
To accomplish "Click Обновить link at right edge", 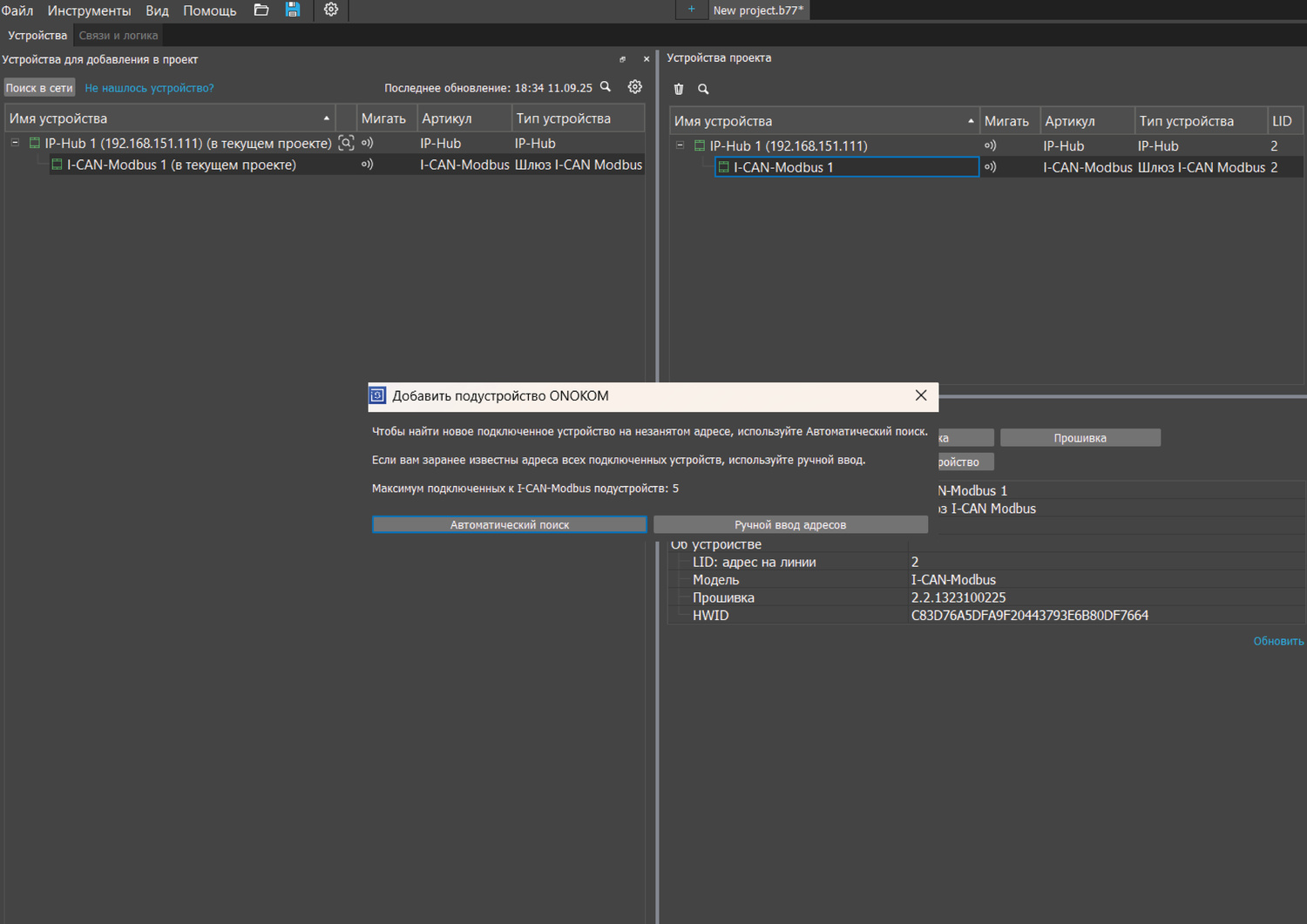I will coord(1277,641).
